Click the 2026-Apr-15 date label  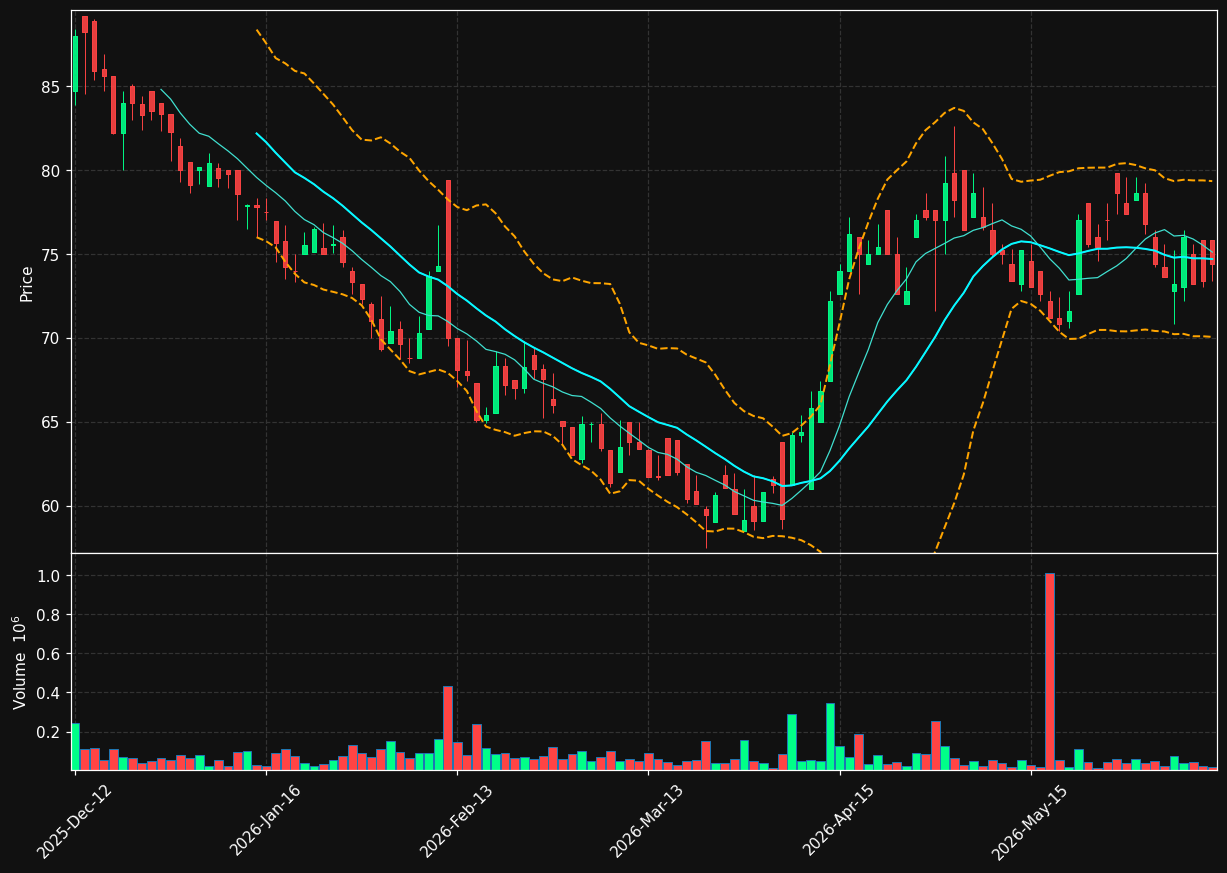point(838,821)
